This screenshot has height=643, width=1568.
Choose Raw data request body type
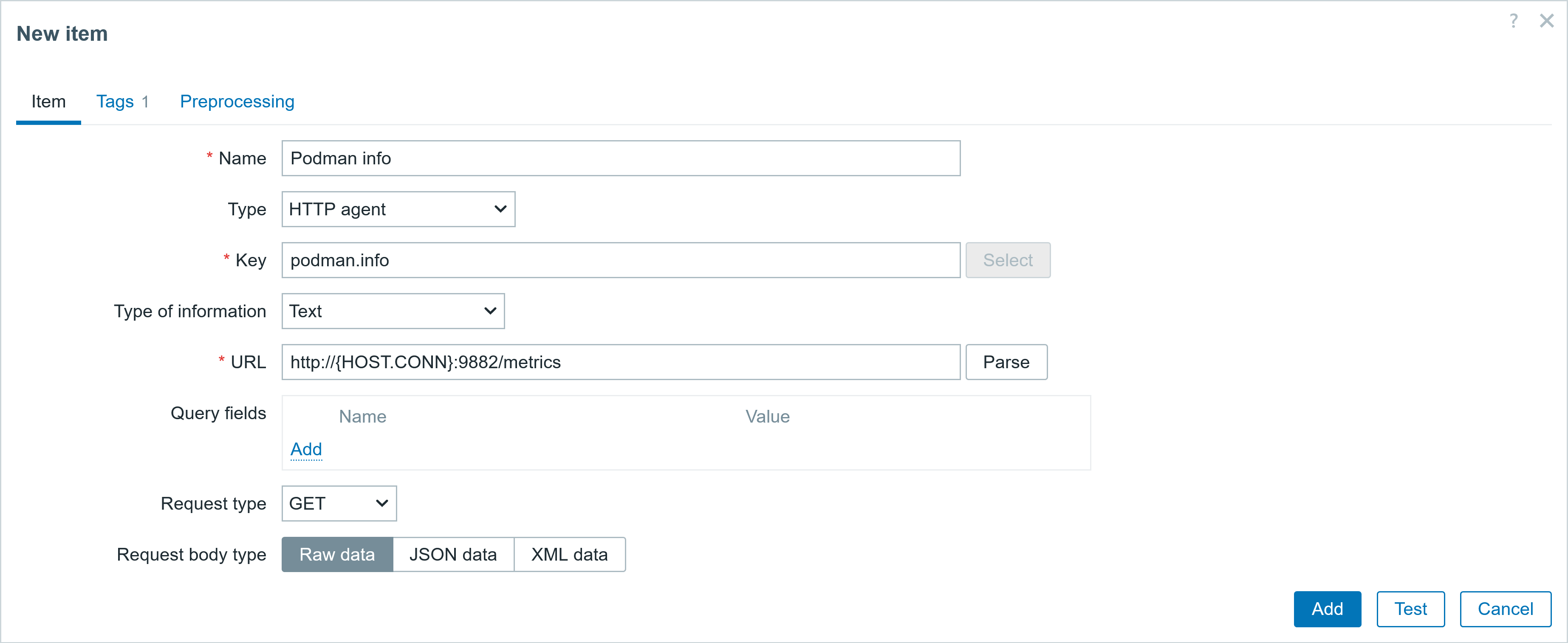337,555
